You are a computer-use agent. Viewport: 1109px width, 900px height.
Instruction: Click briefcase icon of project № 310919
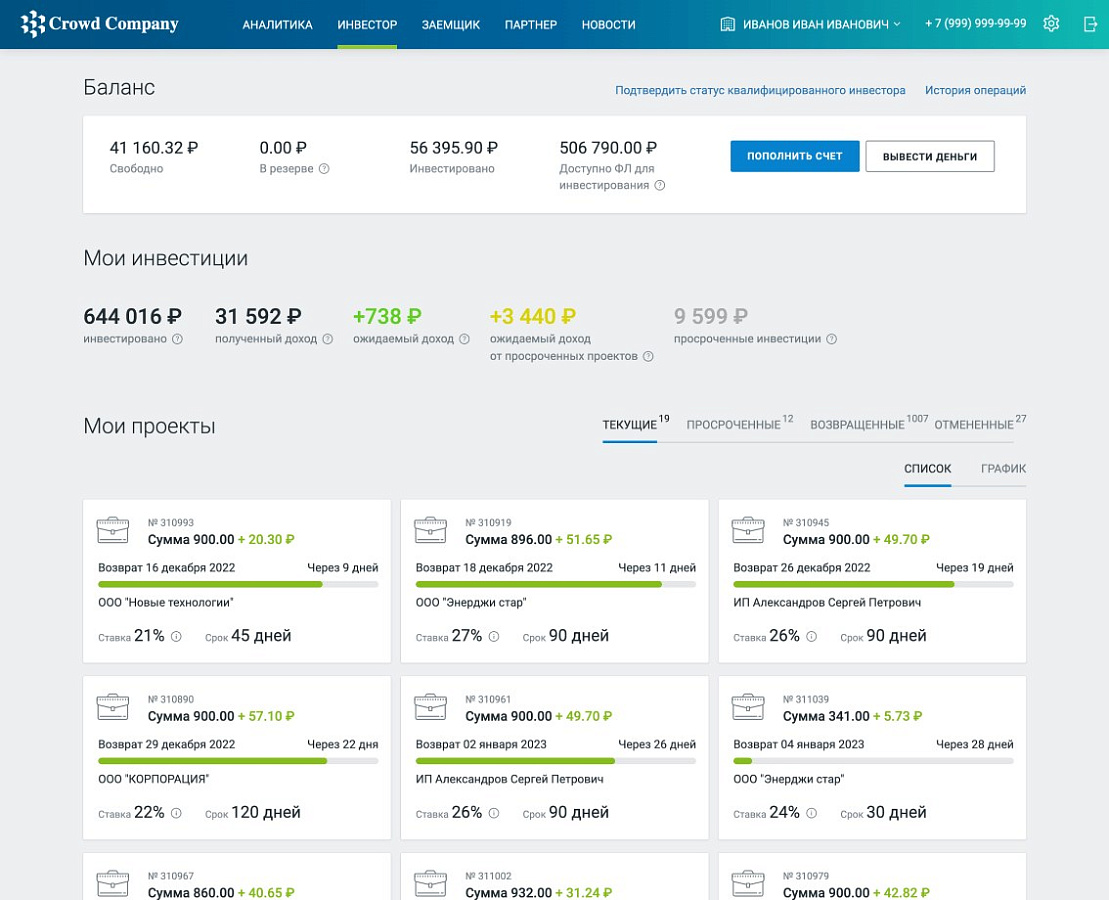click(x=430, y=531)
